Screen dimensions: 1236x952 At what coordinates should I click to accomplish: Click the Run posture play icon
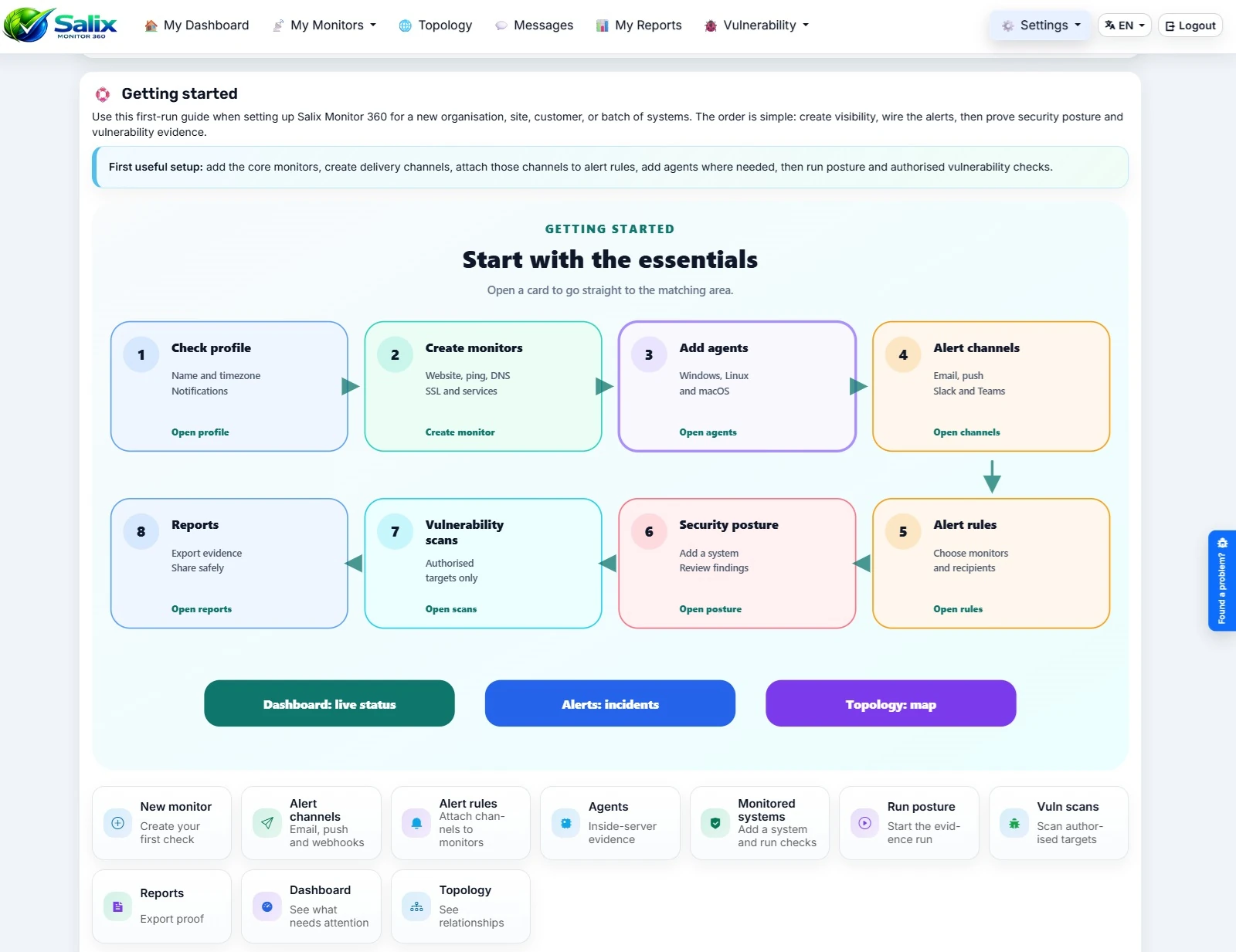point(865,823)
